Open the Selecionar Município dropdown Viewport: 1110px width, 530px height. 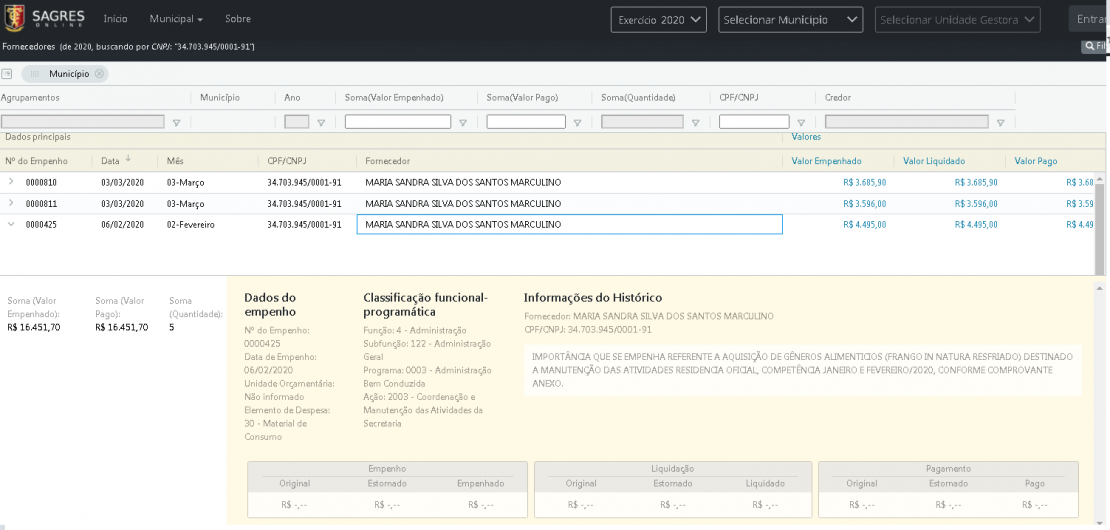coord(791,20)
